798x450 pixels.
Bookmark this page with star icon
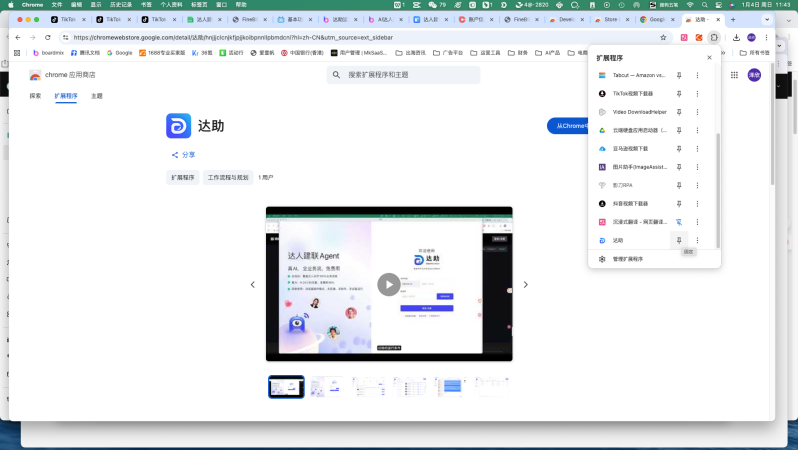663,37
